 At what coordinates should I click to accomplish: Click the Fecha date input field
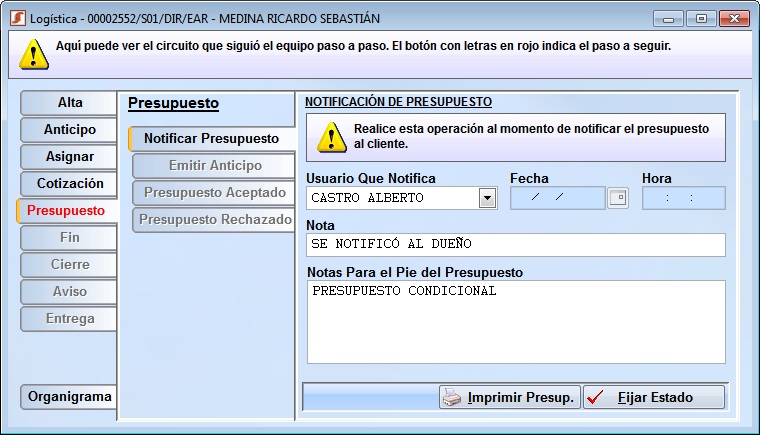(x=557, y=198)
